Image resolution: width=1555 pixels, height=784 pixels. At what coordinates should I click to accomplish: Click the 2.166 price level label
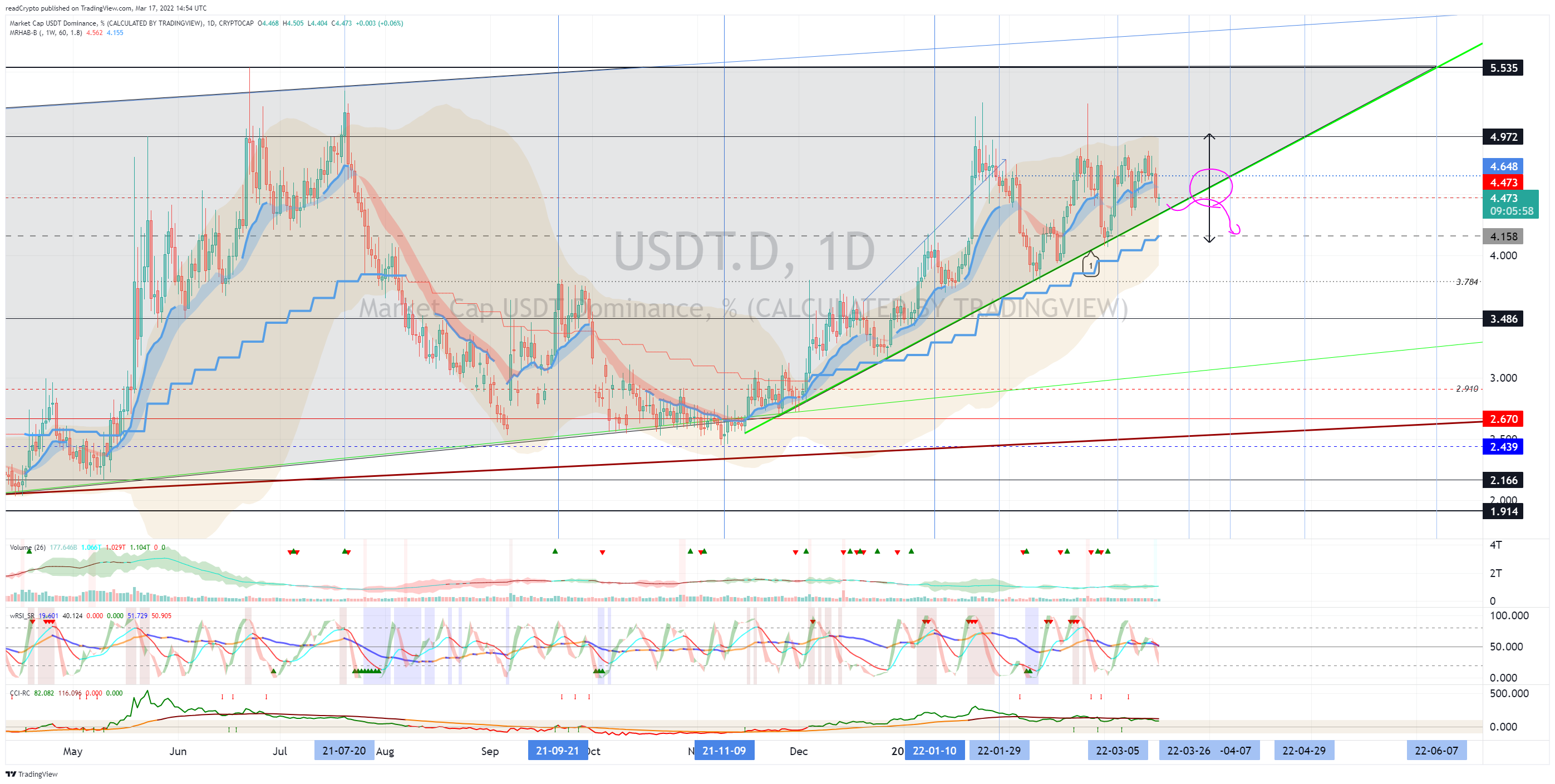[x=1503, y=480]
